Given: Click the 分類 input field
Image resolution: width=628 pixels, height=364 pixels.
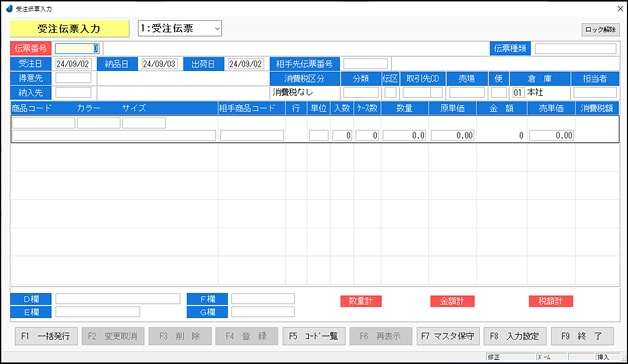Looking at the screenshot, I should (361, 93).
